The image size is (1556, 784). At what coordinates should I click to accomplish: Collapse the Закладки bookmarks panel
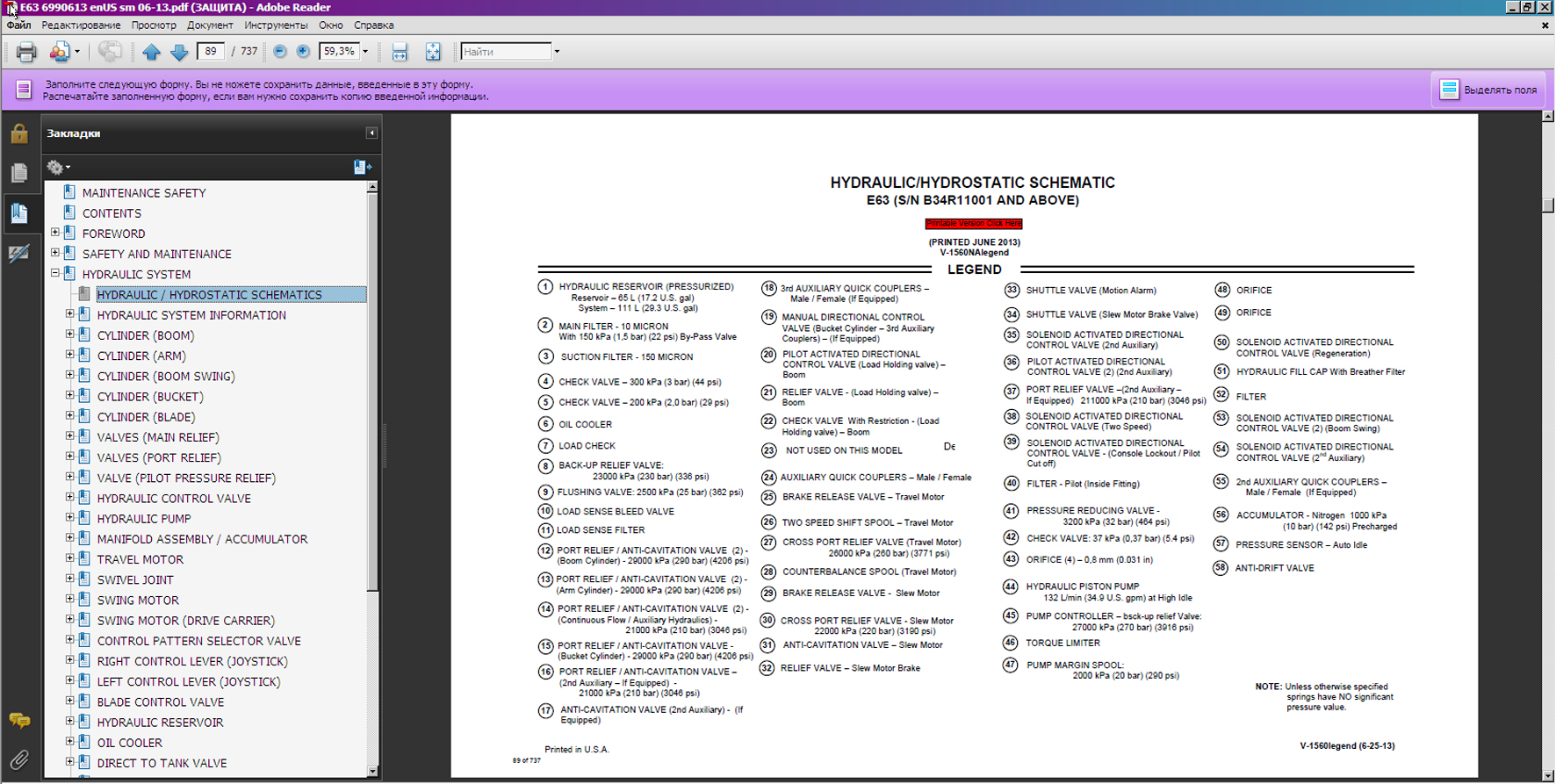click(371, 133)
